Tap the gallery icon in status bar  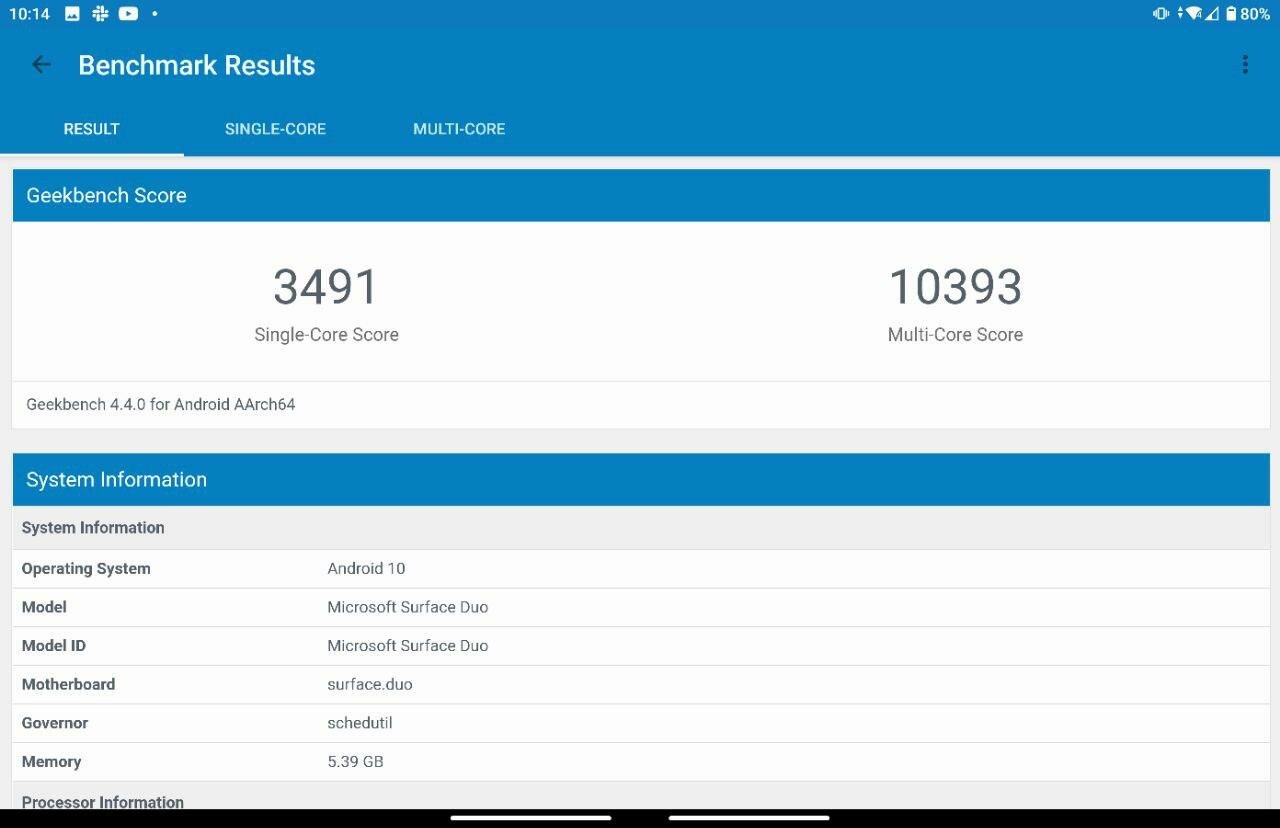click(72, 14)
